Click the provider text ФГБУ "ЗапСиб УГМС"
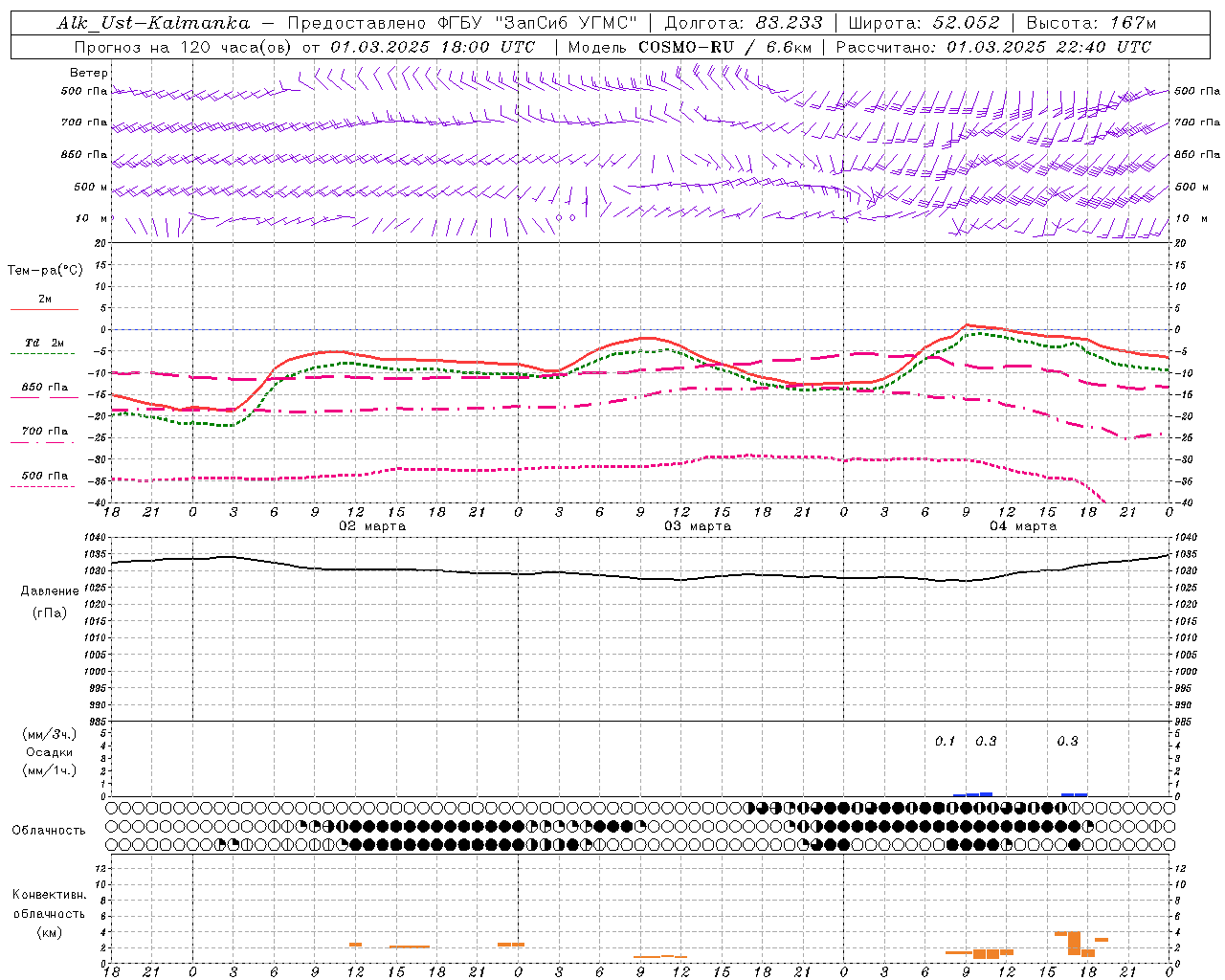Viewport: 1225px width, 980px height. point(538,23)
